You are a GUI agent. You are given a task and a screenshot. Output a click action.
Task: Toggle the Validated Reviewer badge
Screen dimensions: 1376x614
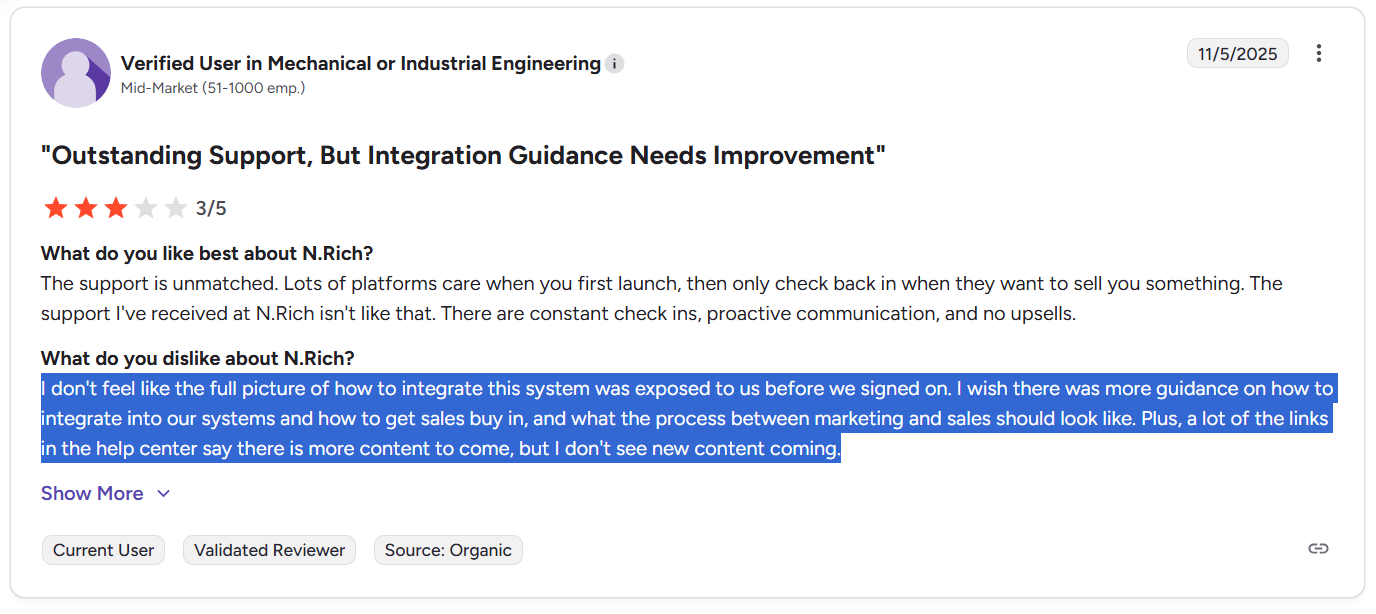(269, 550)
